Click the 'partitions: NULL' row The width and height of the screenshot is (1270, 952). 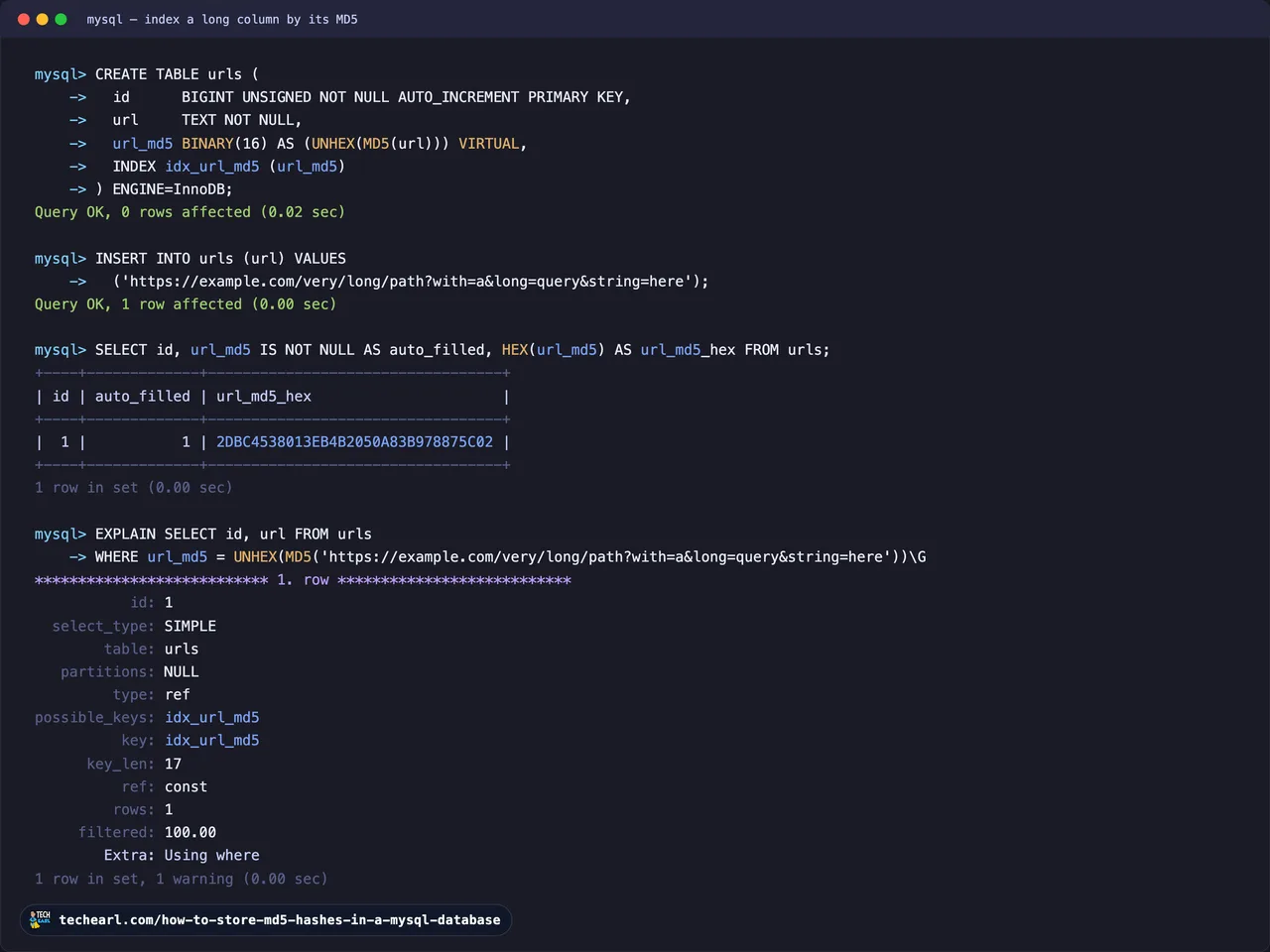coord(129,672)
